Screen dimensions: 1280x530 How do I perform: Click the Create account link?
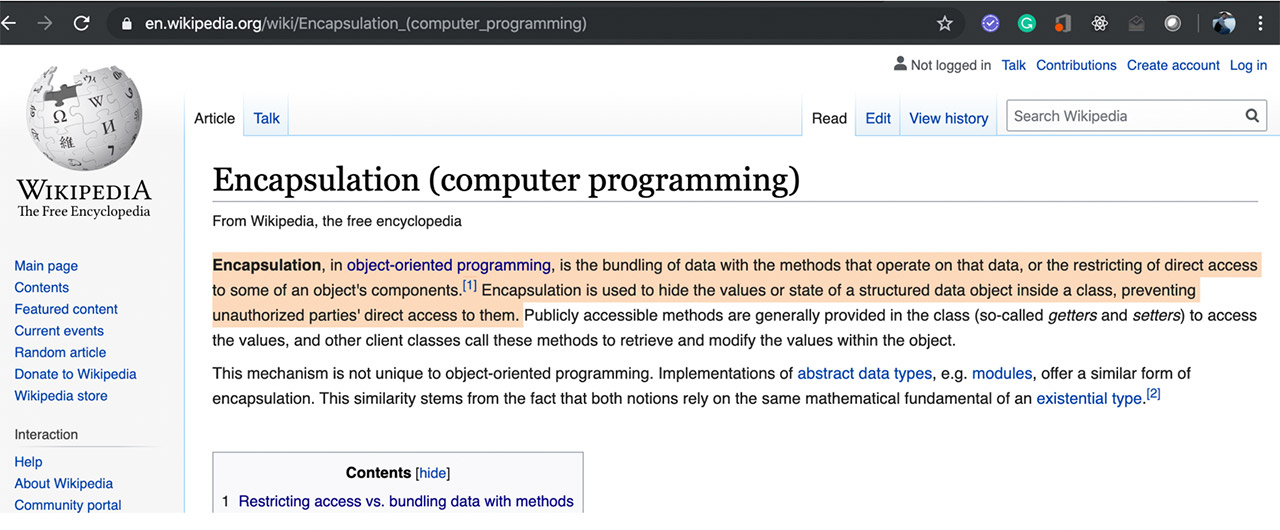pyautogui.click(x=1173, y=65)
